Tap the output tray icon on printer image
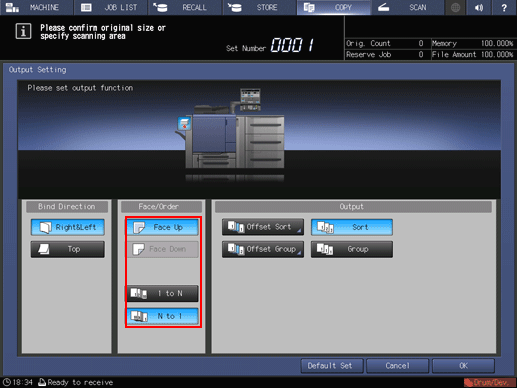Image resolution: width=517 pixels, height=388 pixels. 184,124
